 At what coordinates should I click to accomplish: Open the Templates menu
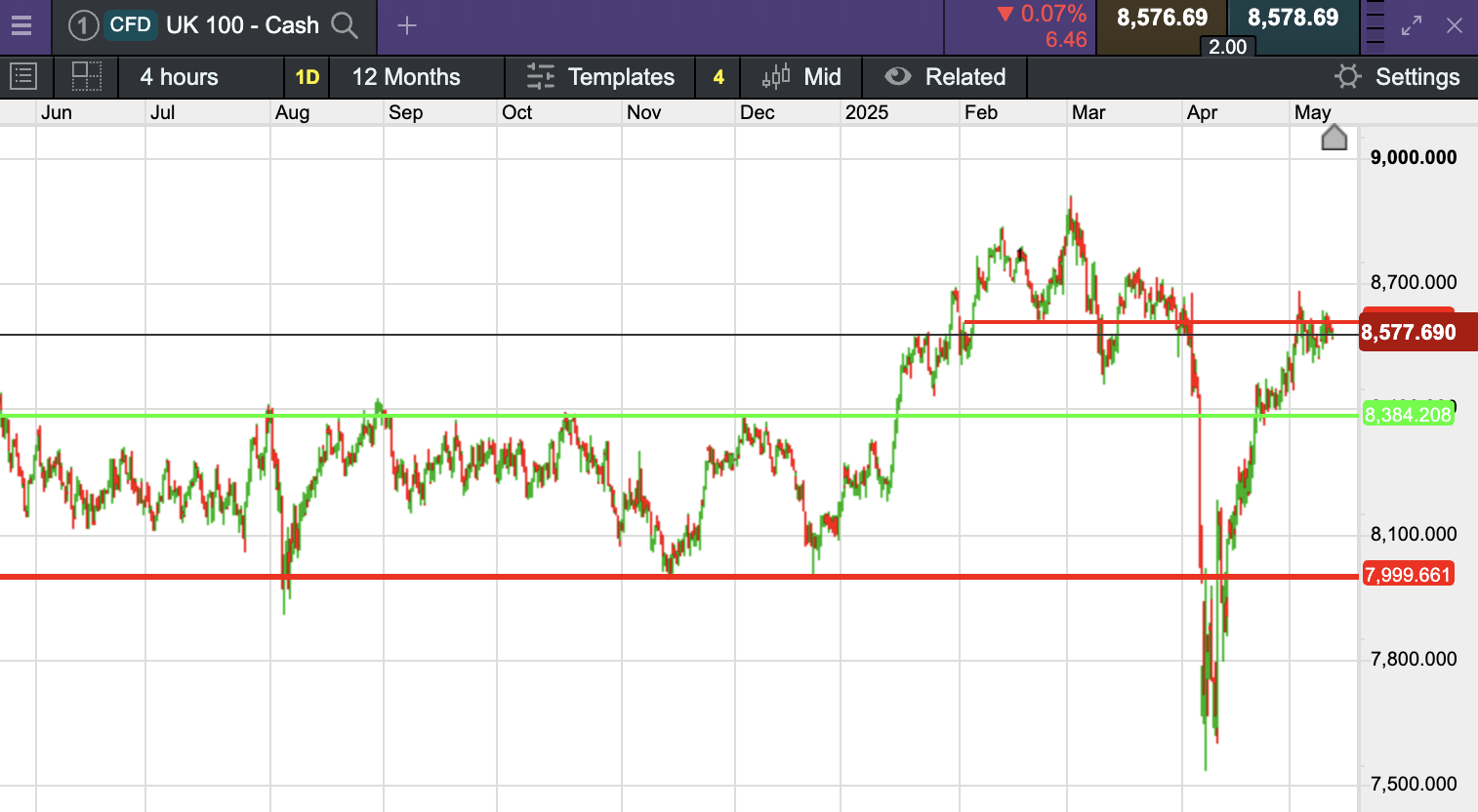coord(600,77)
